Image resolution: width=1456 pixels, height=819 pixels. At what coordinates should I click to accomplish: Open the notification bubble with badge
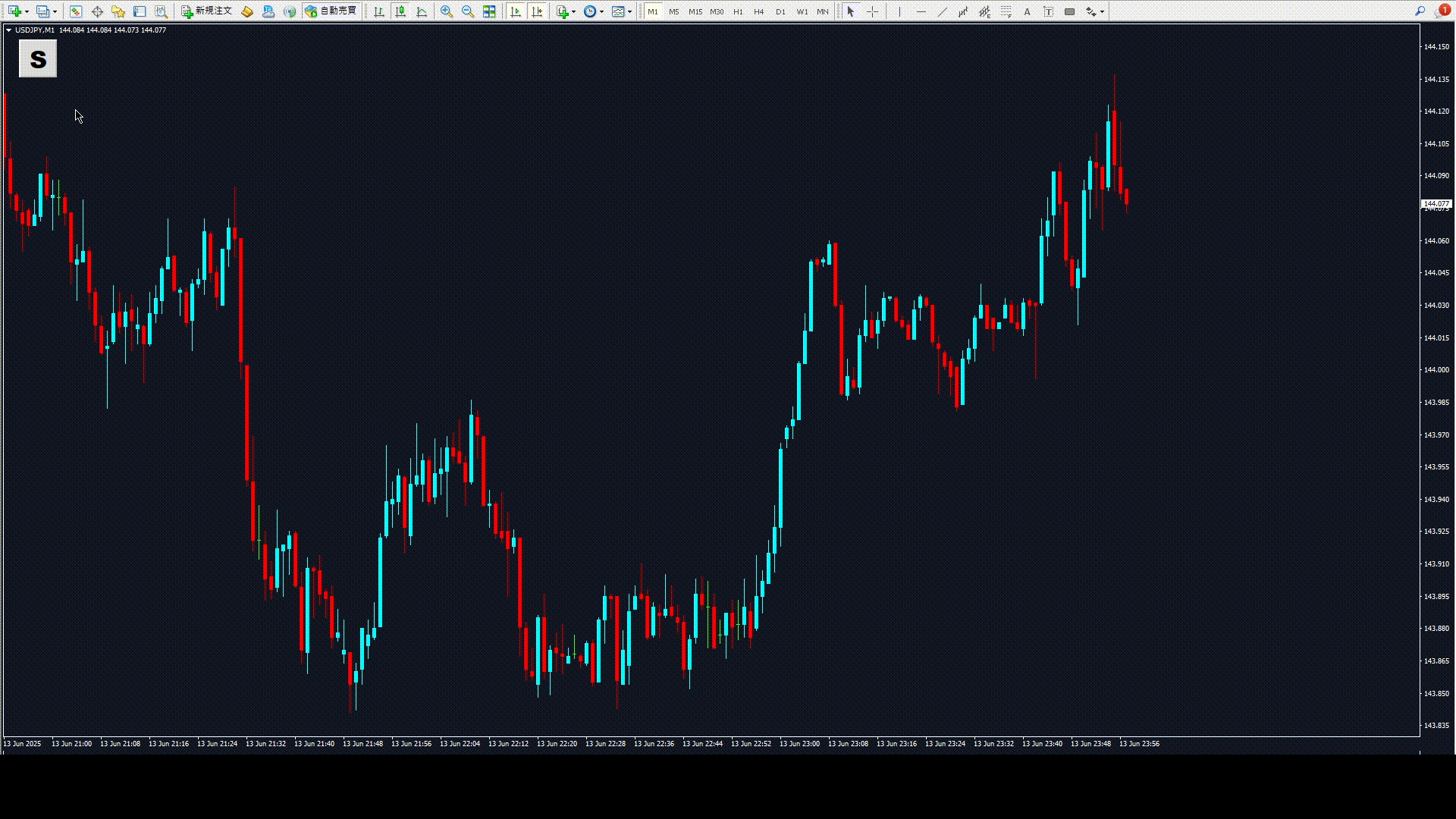(x=1442, y=11)
